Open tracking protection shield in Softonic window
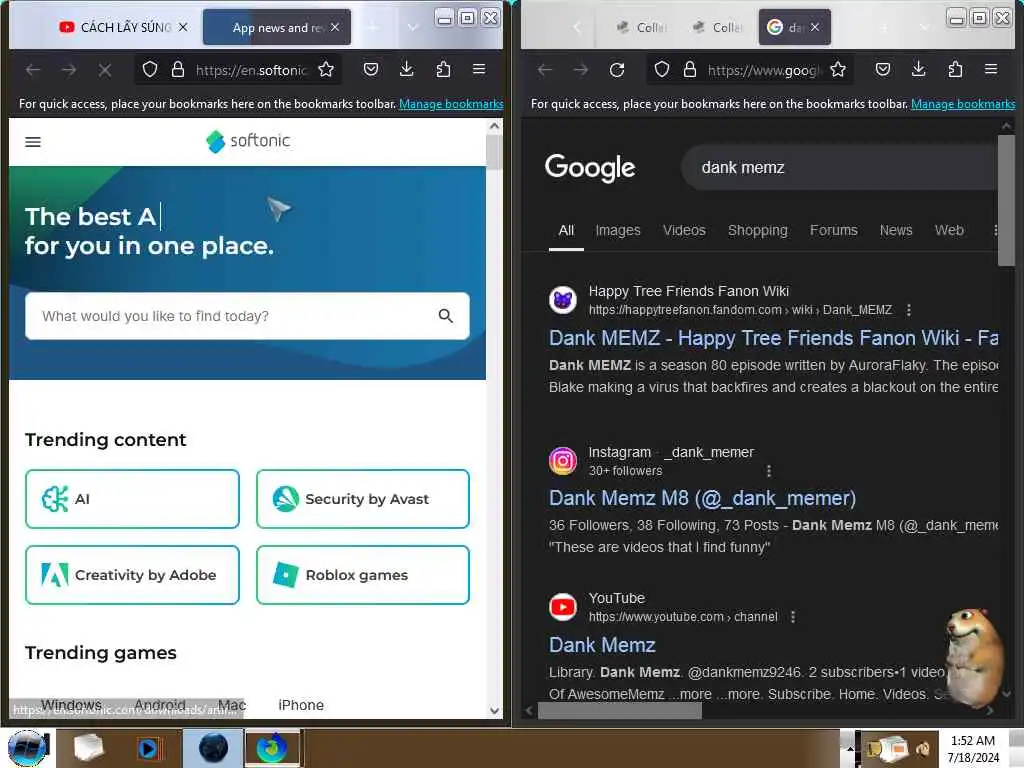The image size is (1024, 768). 150,69
